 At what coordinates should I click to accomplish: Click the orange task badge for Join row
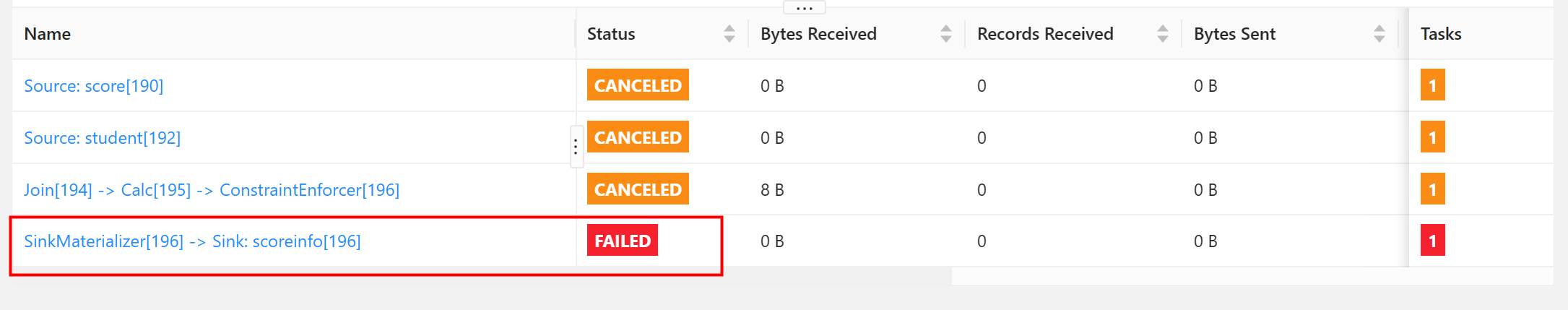[1432, 189]
